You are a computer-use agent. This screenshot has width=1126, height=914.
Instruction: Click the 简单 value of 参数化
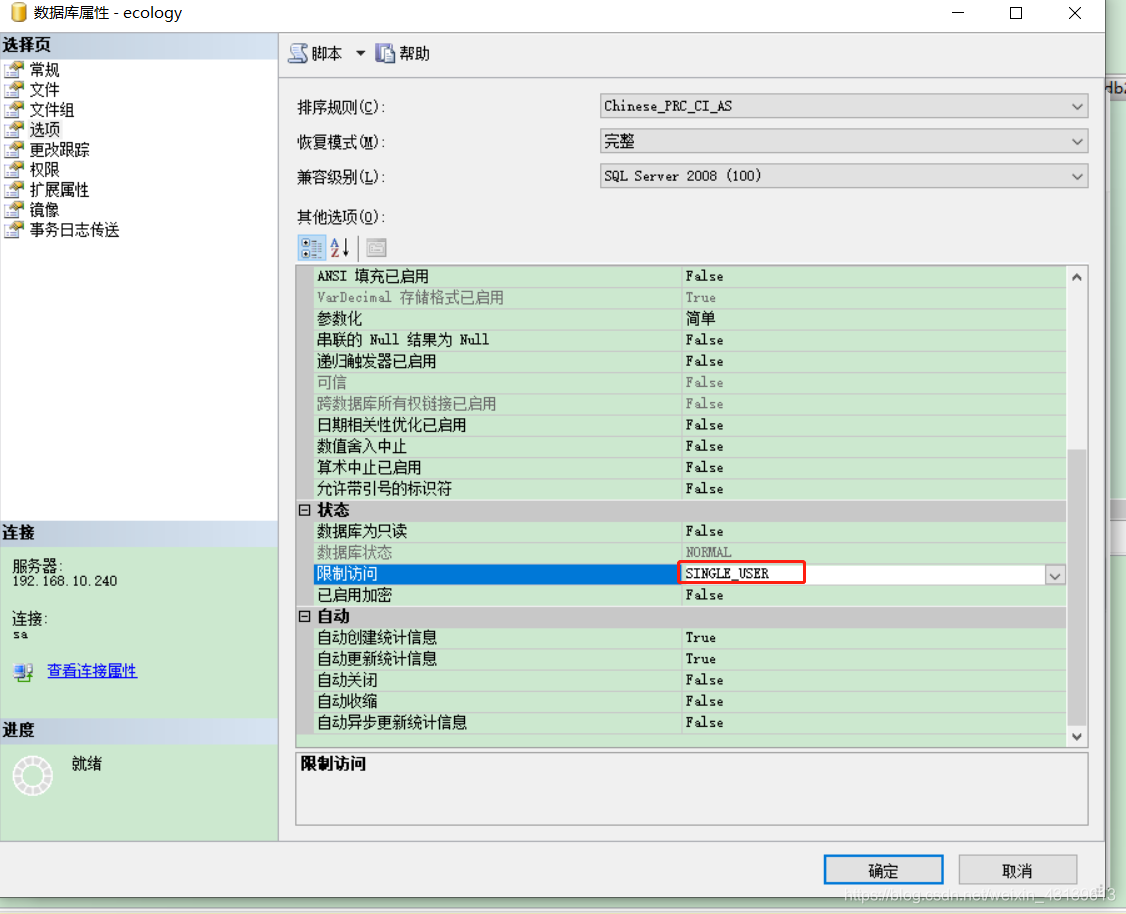coord(700,319)
